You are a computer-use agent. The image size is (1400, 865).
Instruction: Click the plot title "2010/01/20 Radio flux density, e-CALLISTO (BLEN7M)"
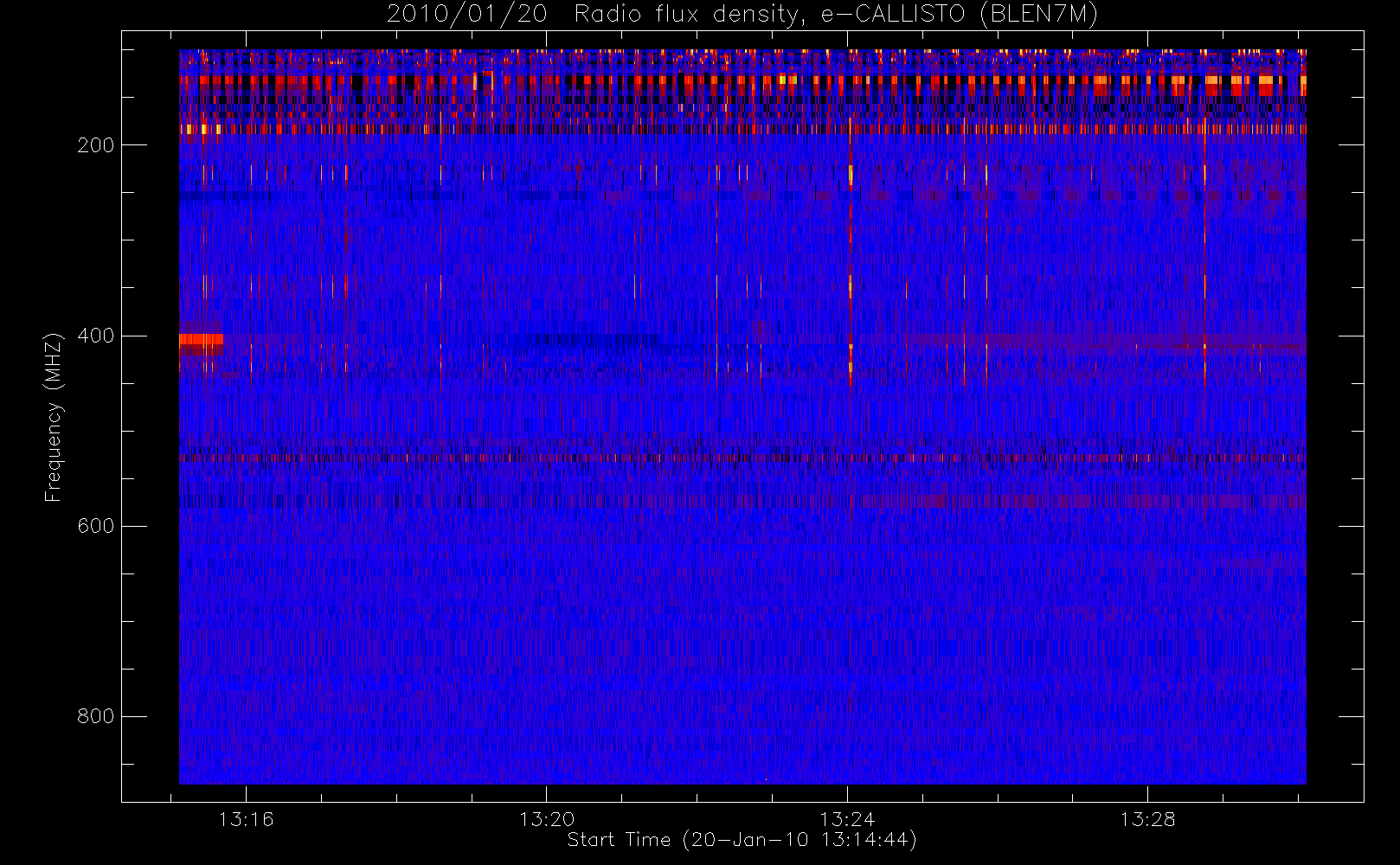742,15
